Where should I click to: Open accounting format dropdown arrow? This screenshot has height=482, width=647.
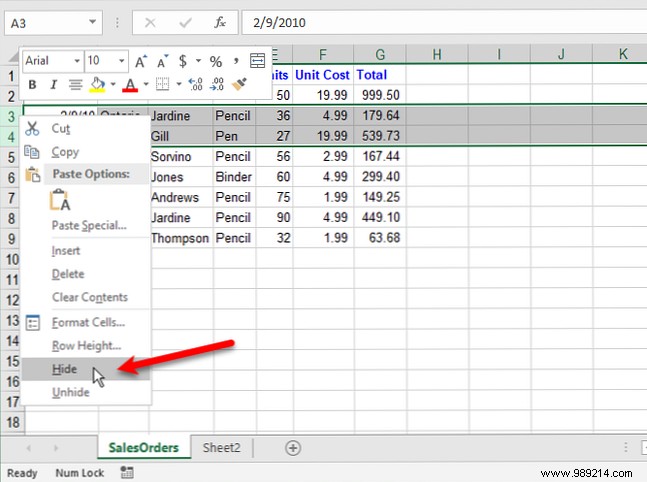click(x=198, y=61)
